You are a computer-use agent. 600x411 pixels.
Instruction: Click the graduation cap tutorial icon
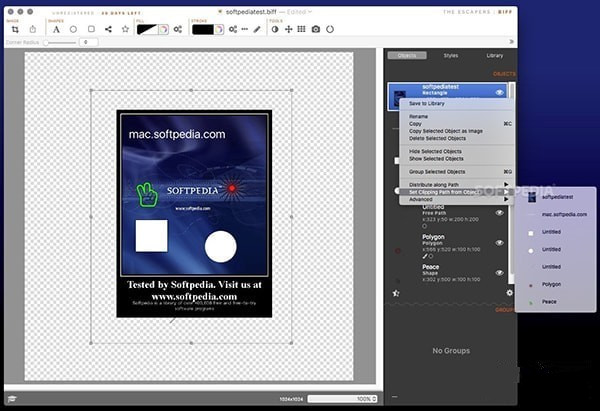(x=12, y=399)
